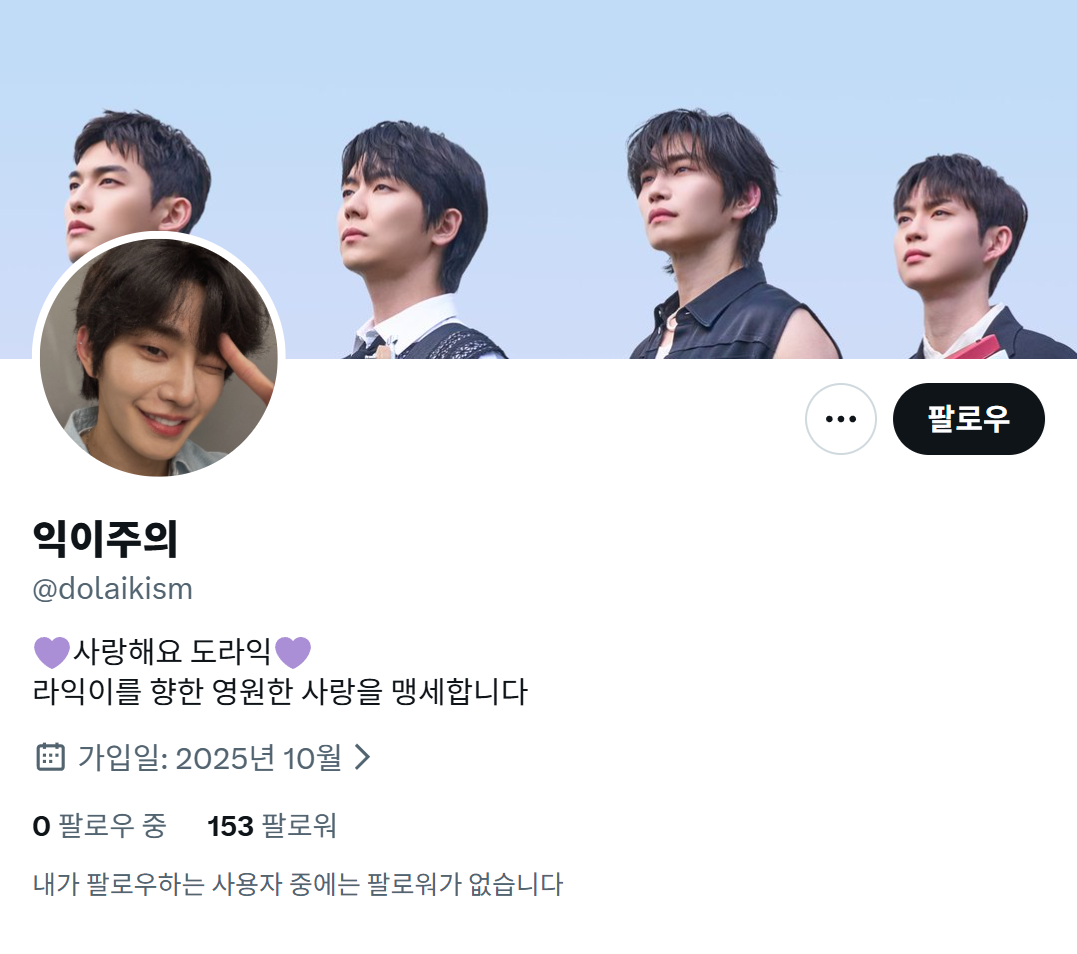
Task: Click banner man wearing white collar vest
Action: click(416, 240)
